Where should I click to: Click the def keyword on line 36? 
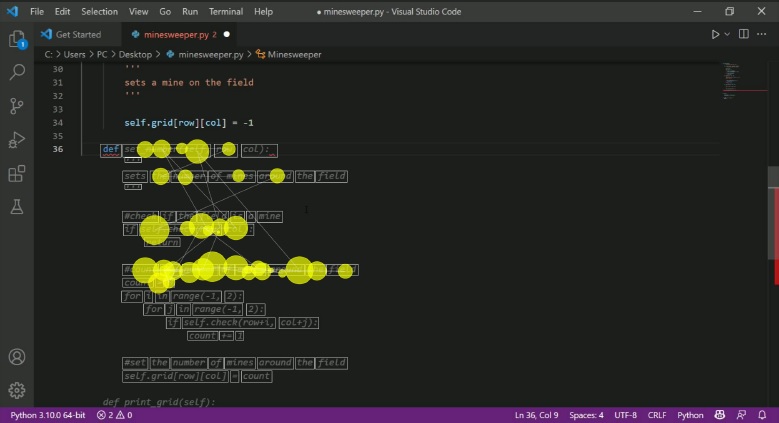(x=111, y=149)
